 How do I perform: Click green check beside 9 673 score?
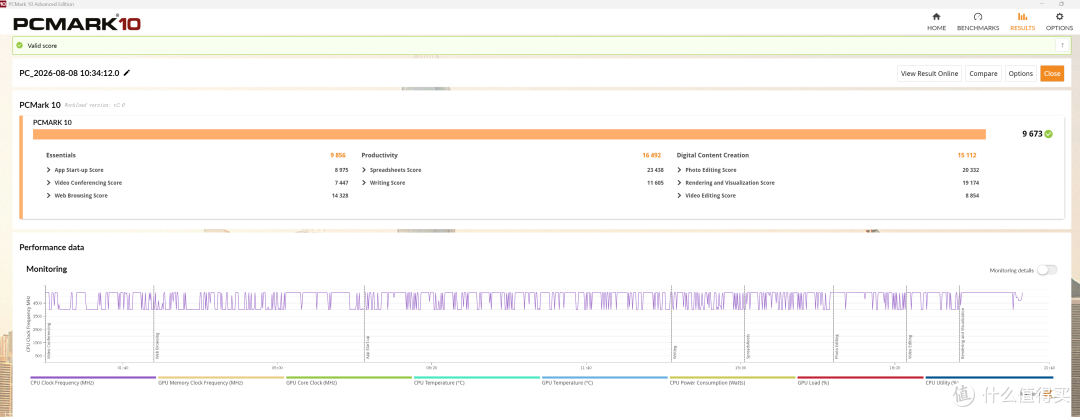[1048, 134]
